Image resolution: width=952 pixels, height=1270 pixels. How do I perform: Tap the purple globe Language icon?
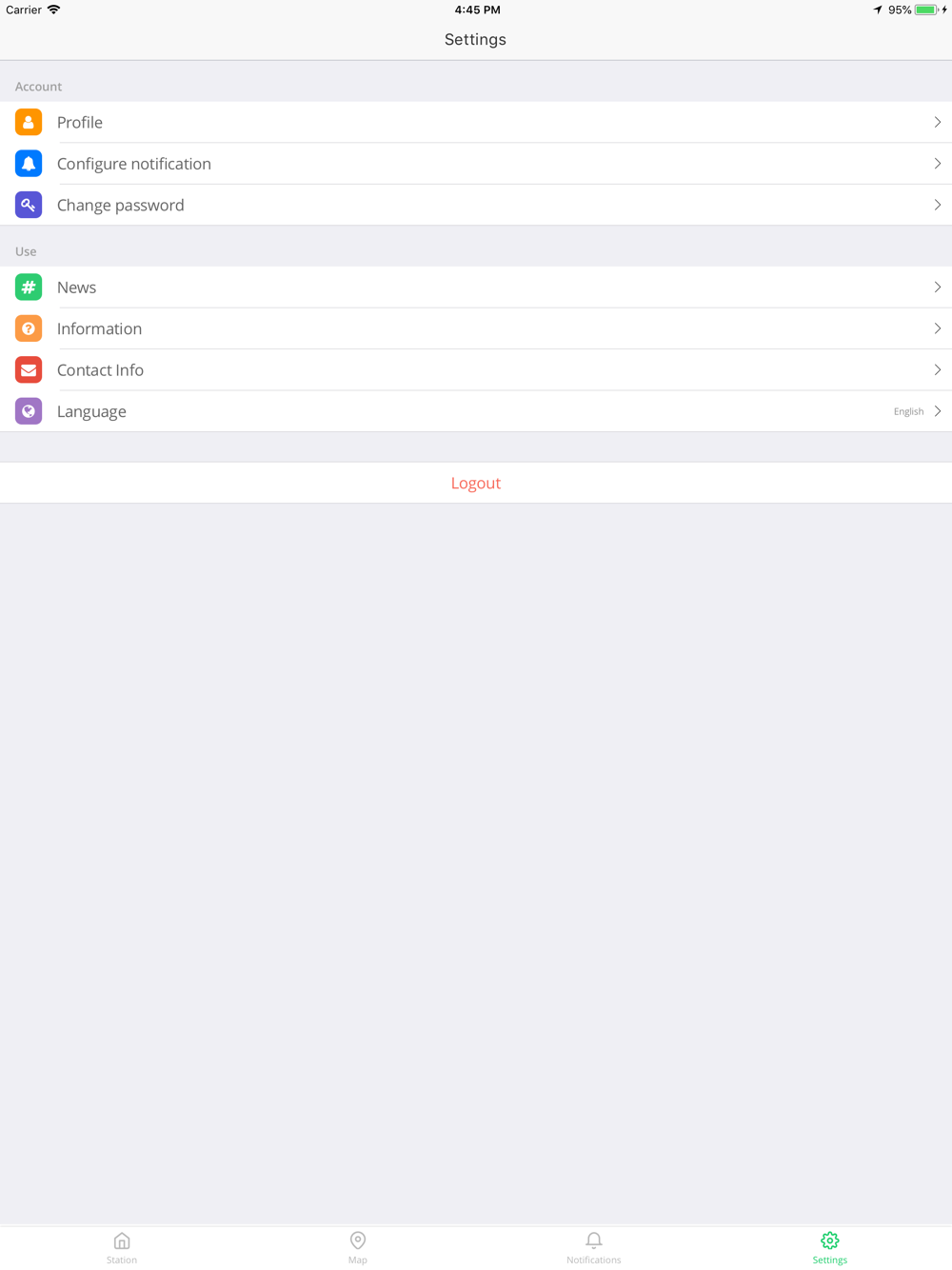click(29, 411)
